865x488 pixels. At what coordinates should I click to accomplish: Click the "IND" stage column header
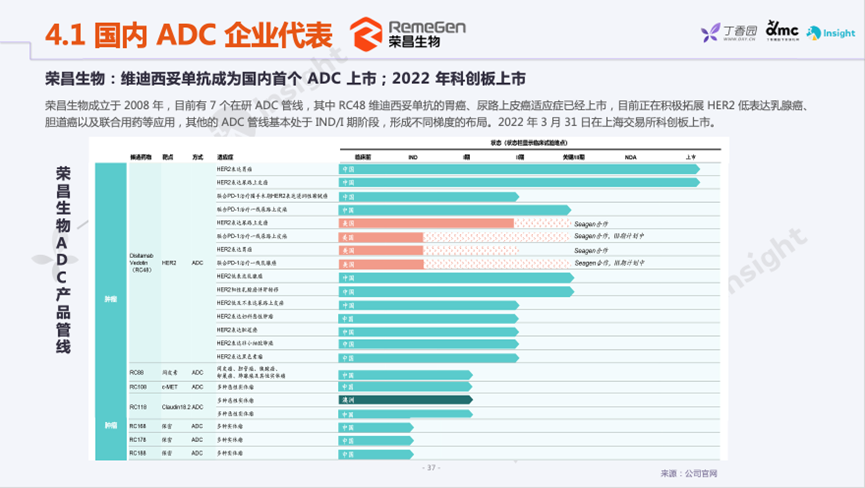point(413,157)
